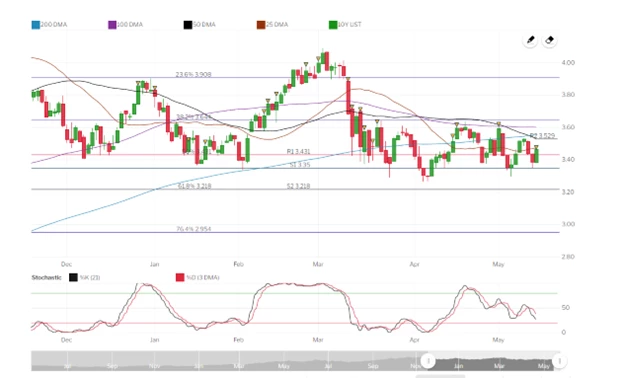Select the pencil draw tool
The image size is (624, 378).
pos(530,40)
